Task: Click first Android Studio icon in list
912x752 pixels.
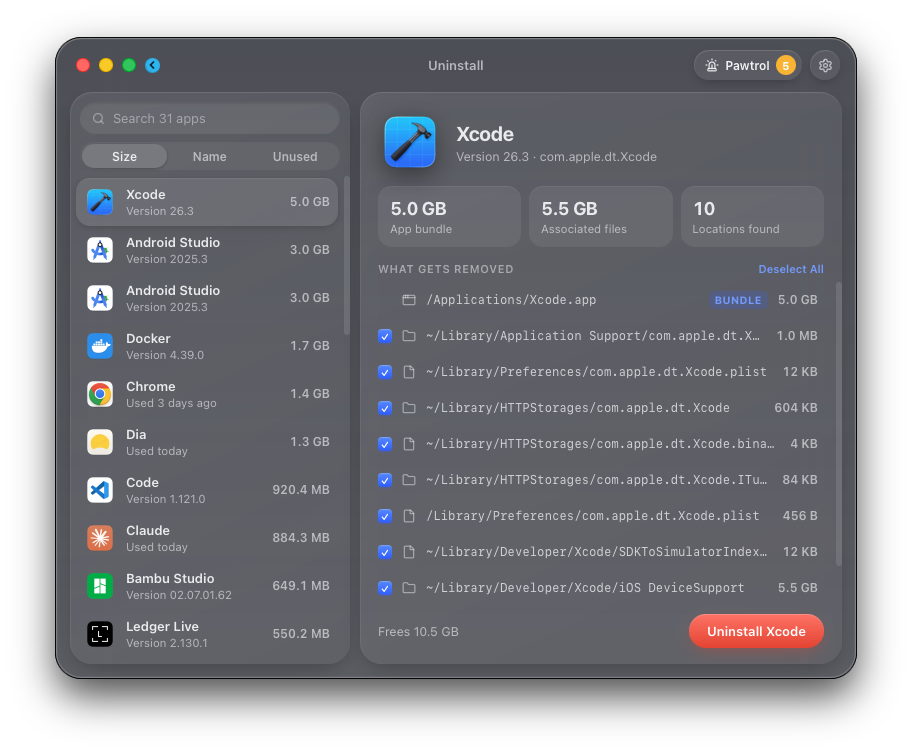Action: (x=100, y=250)
